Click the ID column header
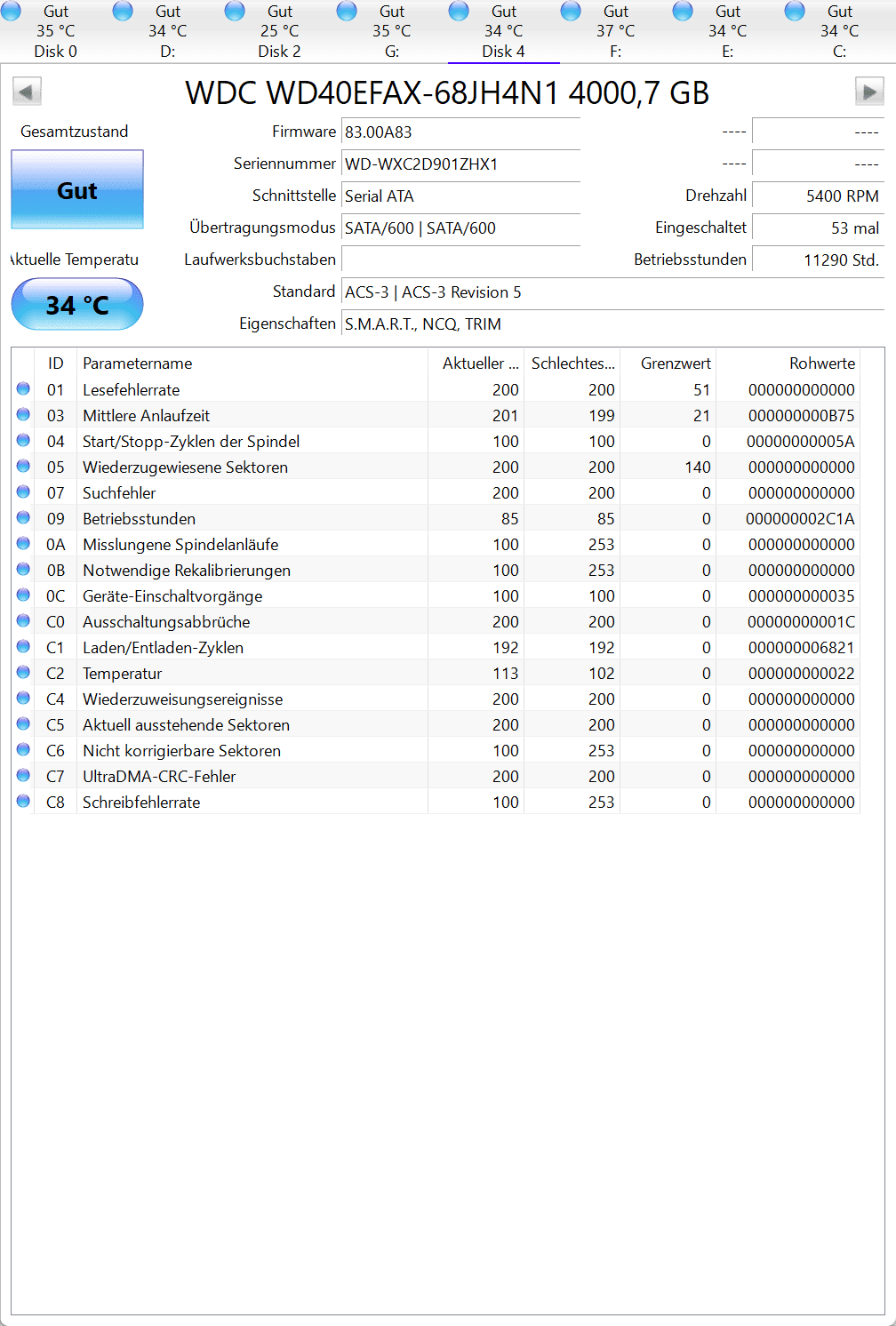Image resolution: width=896 pixels, height=1326 pixels. tap(56, 363)
